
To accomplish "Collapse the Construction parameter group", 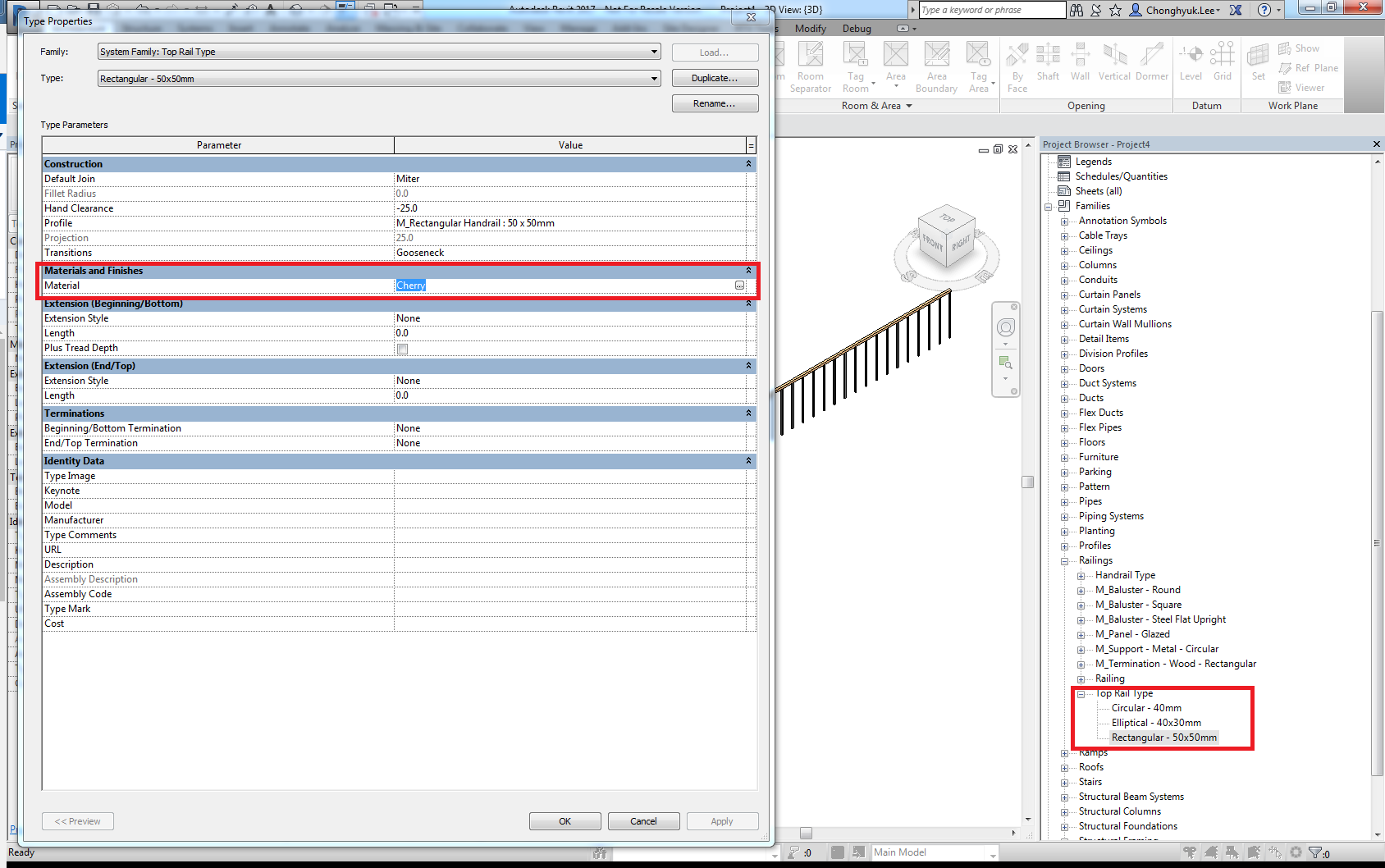I will [748, 164].
